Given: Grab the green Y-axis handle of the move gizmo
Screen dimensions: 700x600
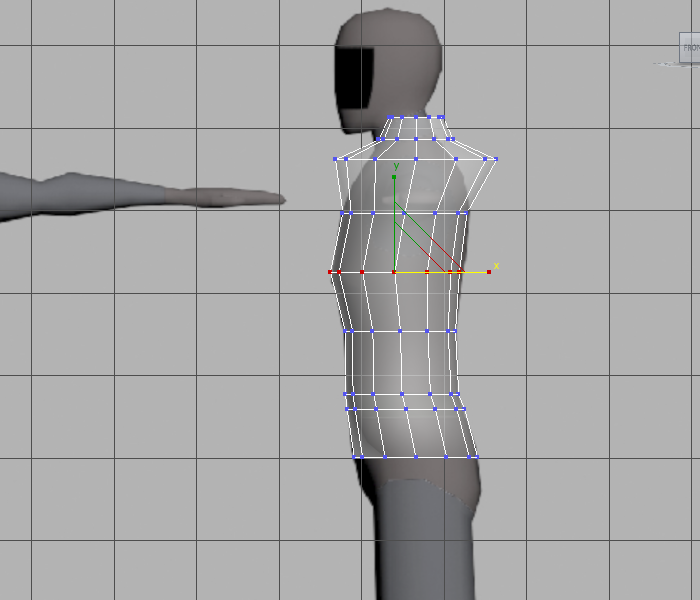Looking at the screenshot, I should click(394, 177).
